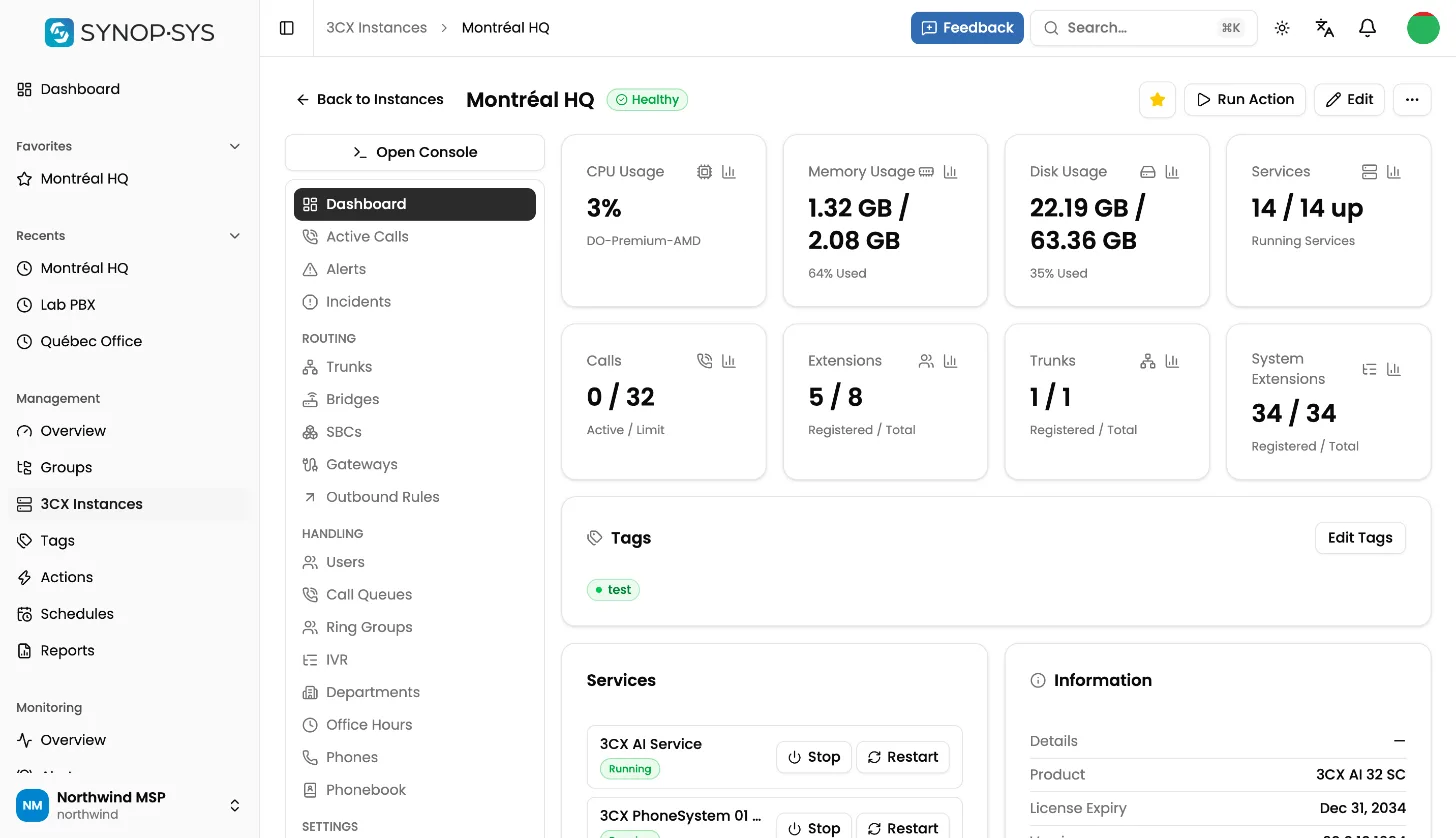
Task: Open the language translation icon
Action: coord(1325,28)
